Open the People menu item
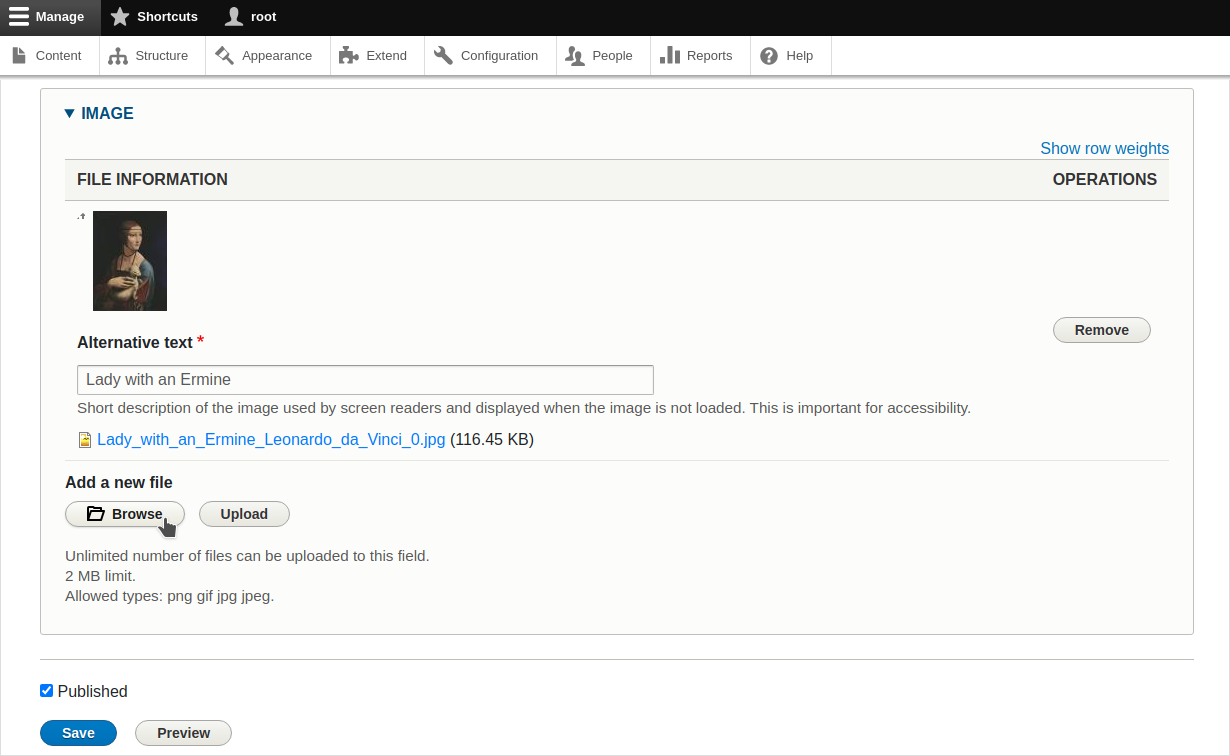Image resolution: width=1230 pixels, height=756 pixels. [603, 56]
